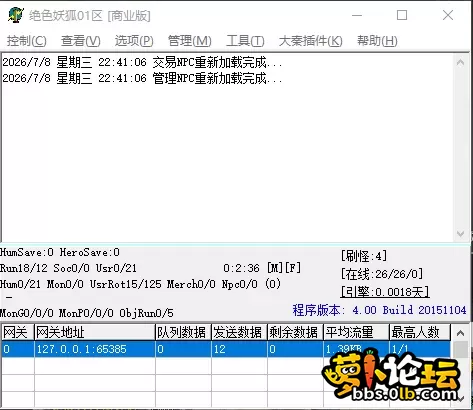
Task: Open the 管理(M) menu
Action: click(x=189, y=41)
